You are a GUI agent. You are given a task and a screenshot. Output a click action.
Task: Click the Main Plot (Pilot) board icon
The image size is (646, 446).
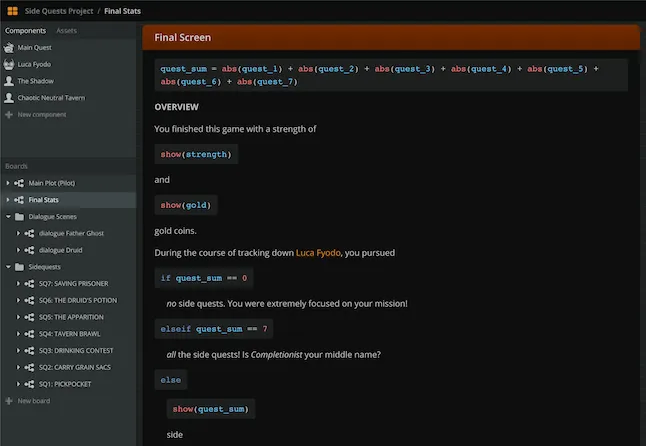pyautogui.click(x=19, y=183)
